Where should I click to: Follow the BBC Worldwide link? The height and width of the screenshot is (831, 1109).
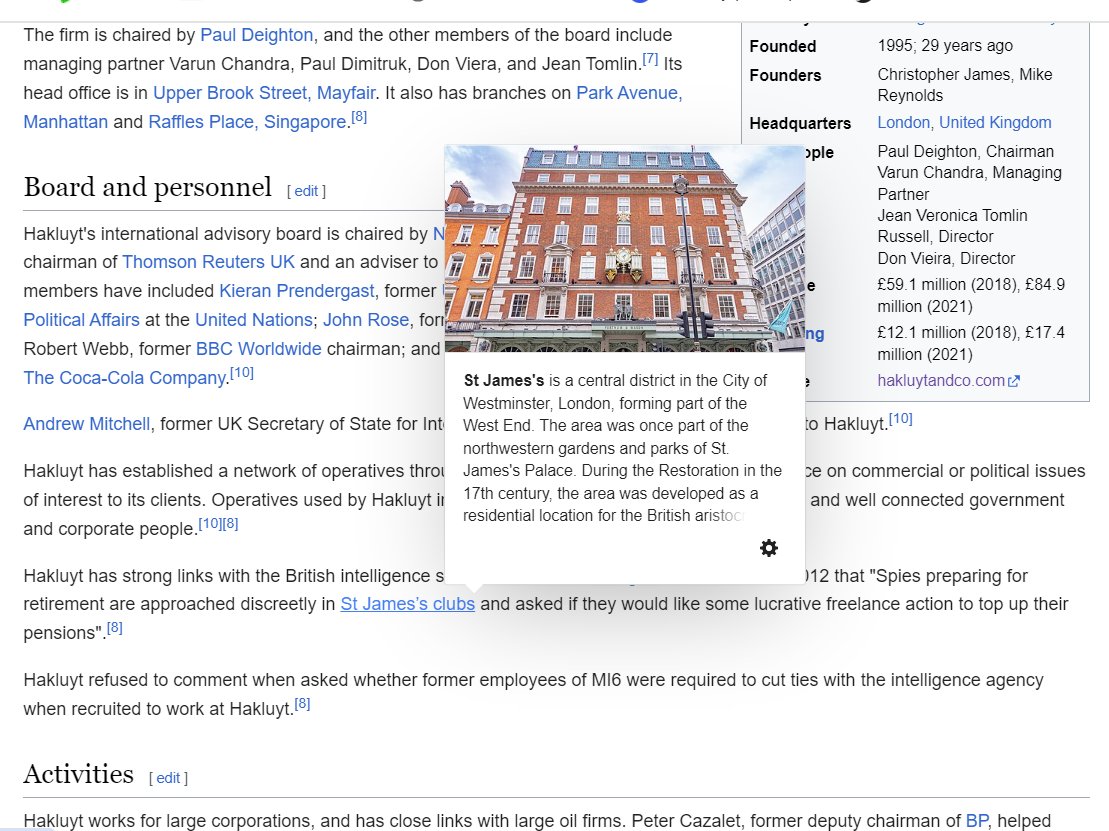259,349
